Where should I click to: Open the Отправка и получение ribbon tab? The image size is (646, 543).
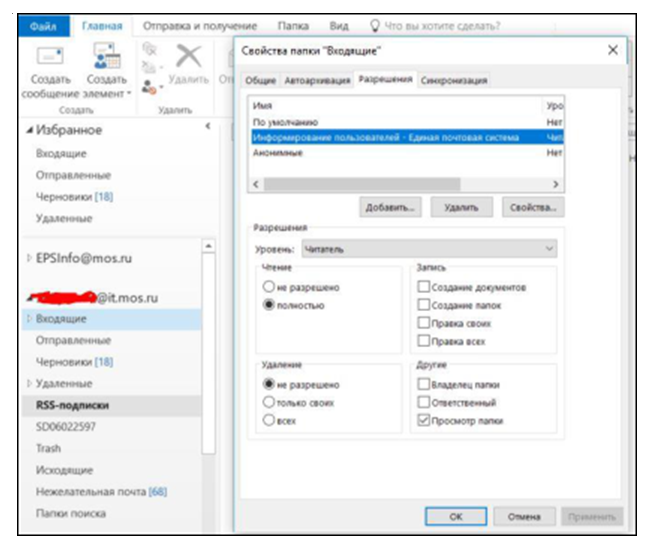(200, 26)
